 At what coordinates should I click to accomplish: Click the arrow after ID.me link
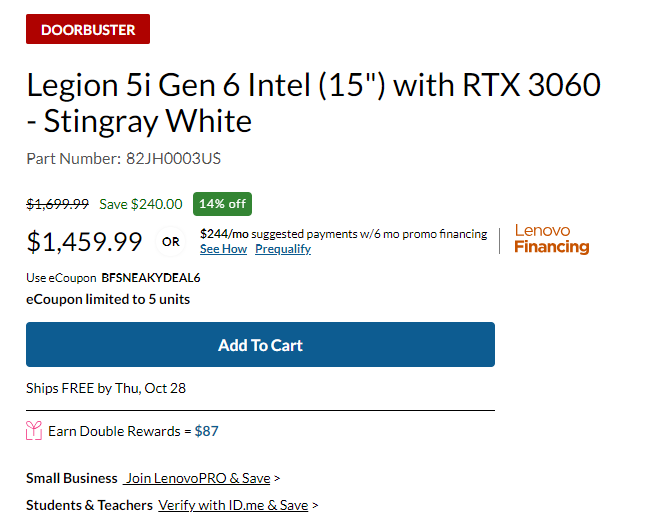[x=315, y=506]
